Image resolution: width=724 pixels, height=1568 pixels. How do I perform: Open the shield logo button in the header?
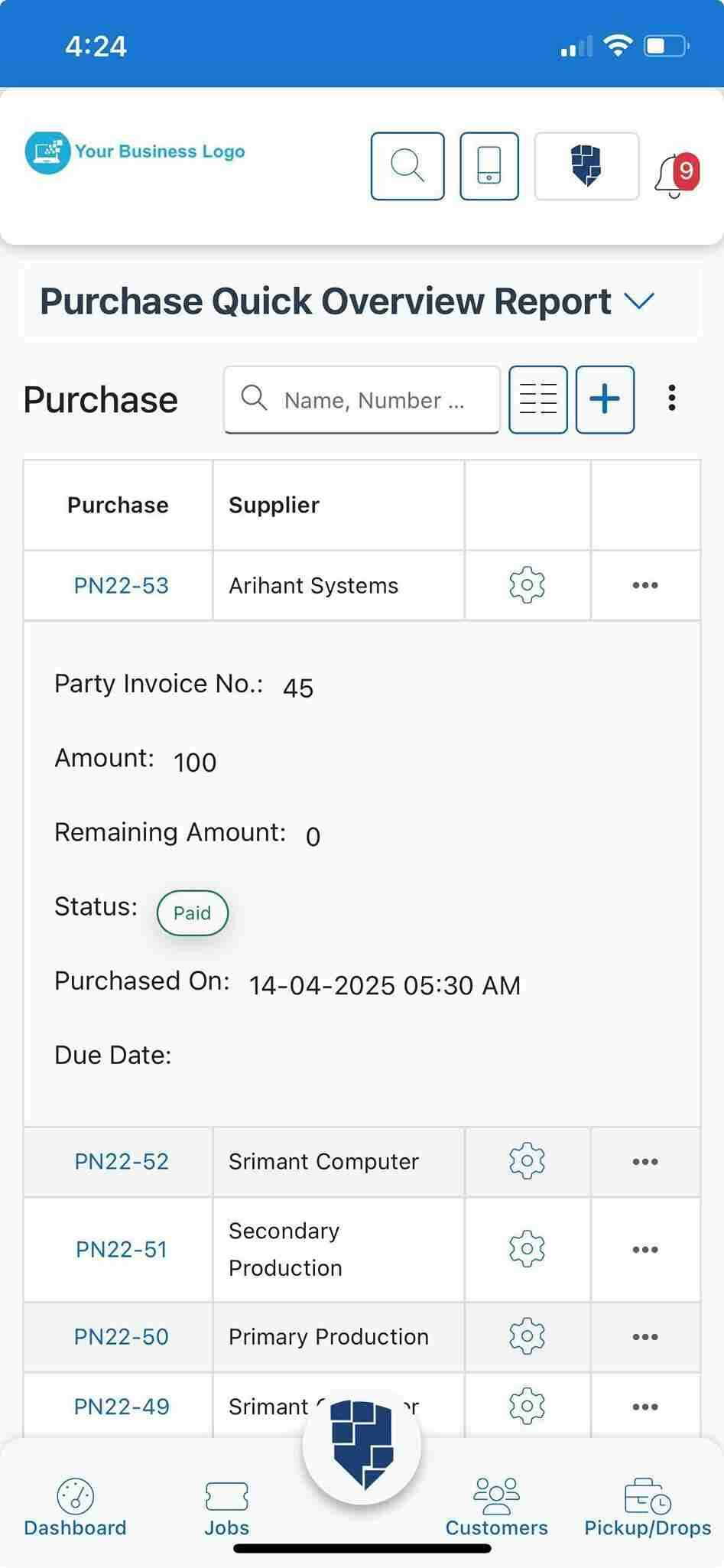[586, 166]
